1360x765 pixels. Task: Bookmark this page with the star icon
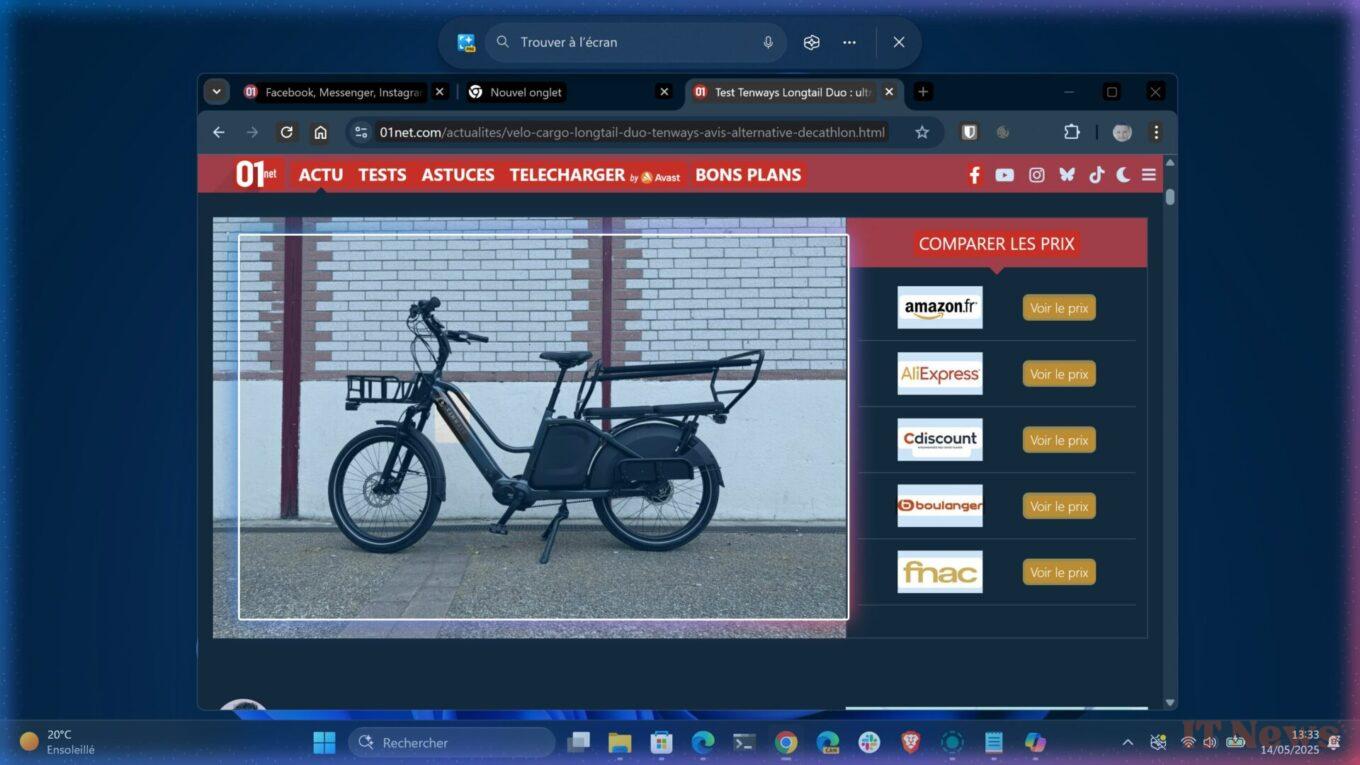pyautogui.click(x=922, y=132)
